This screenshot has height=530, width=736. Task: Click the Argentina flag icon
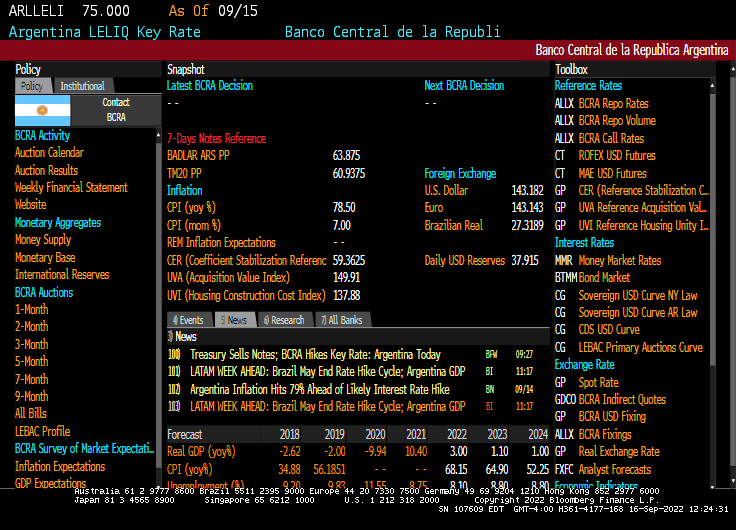43,109
